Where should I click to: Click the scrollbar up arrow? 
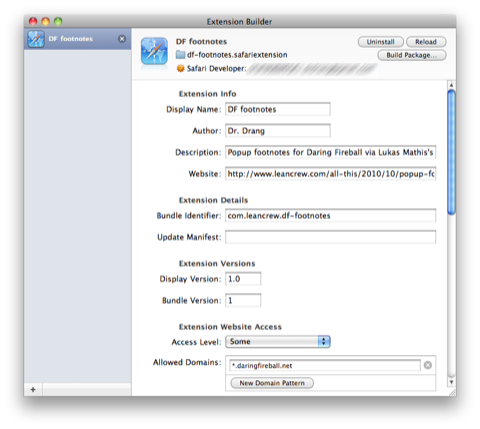pyautogui.click(x=451, y=85)
